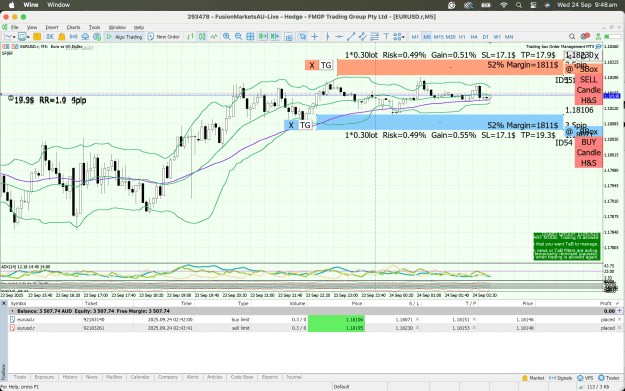Screen dimensions: 625x391
Task: Toggle the Algo Trading button
Action: coord(124,37)
